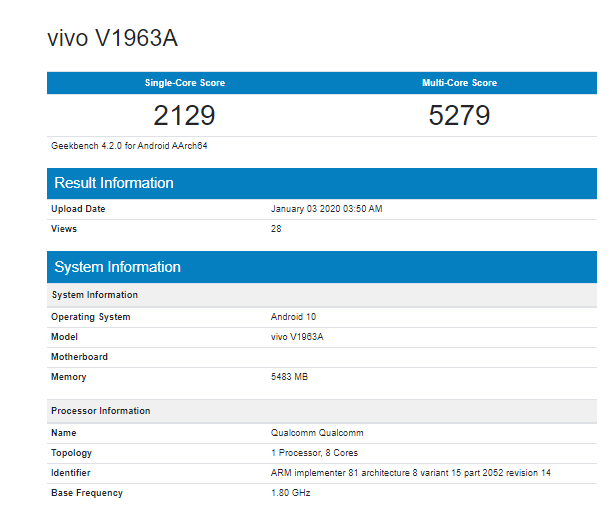Click the vivo V1963A page title

coord(113,38)
